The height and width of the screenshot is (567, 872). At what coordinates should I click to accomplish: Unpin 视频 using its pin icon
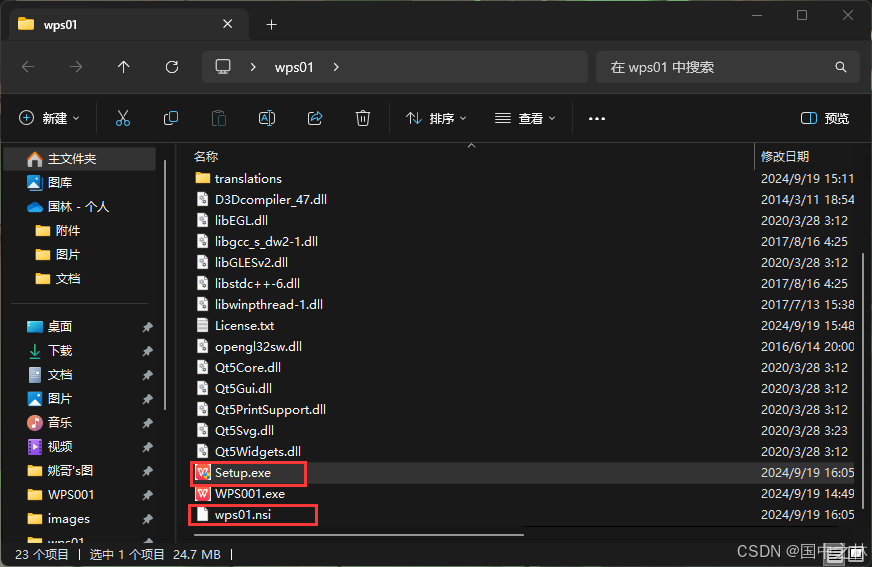[x=147, y=447]
